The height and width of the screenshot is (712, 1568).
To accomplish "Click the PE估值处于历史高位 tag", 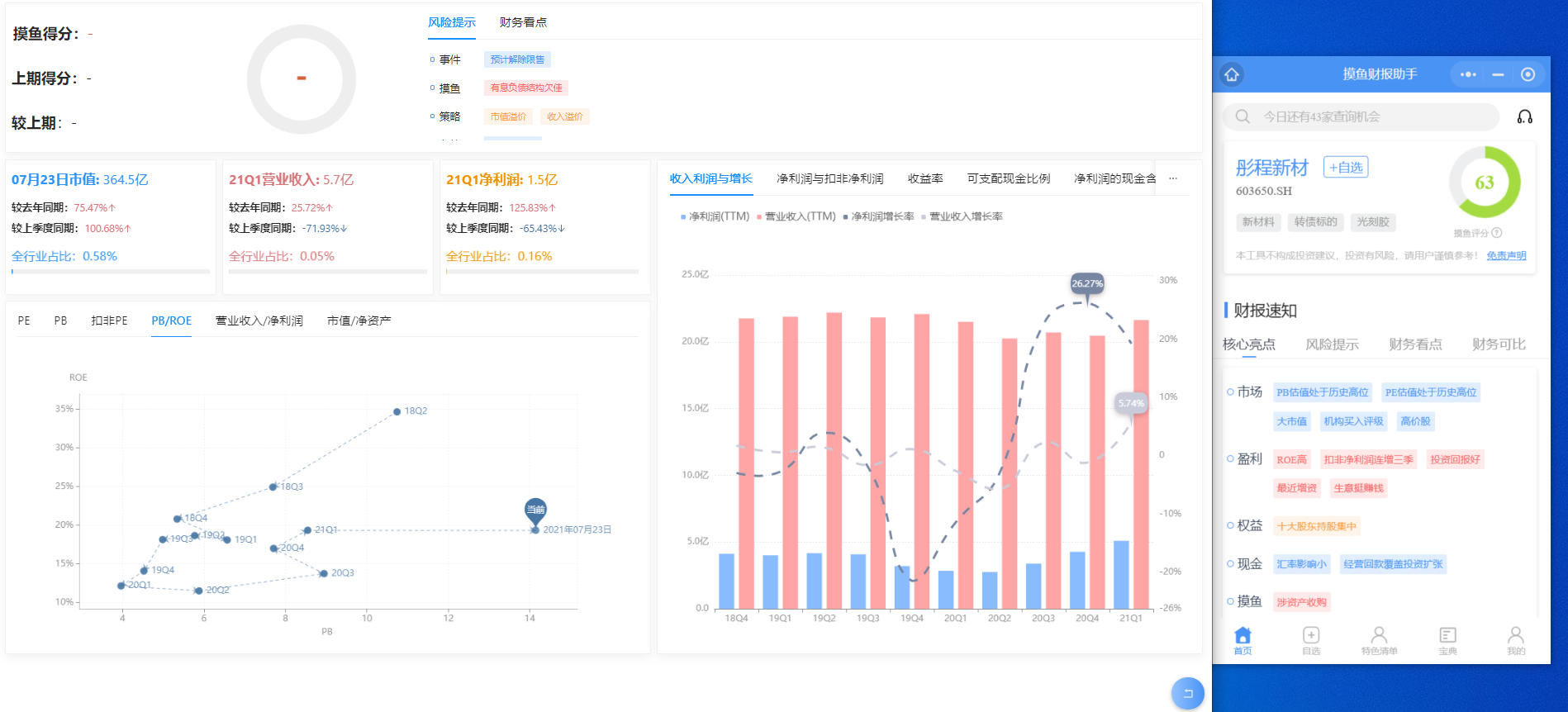I will tap(1431, 392).
